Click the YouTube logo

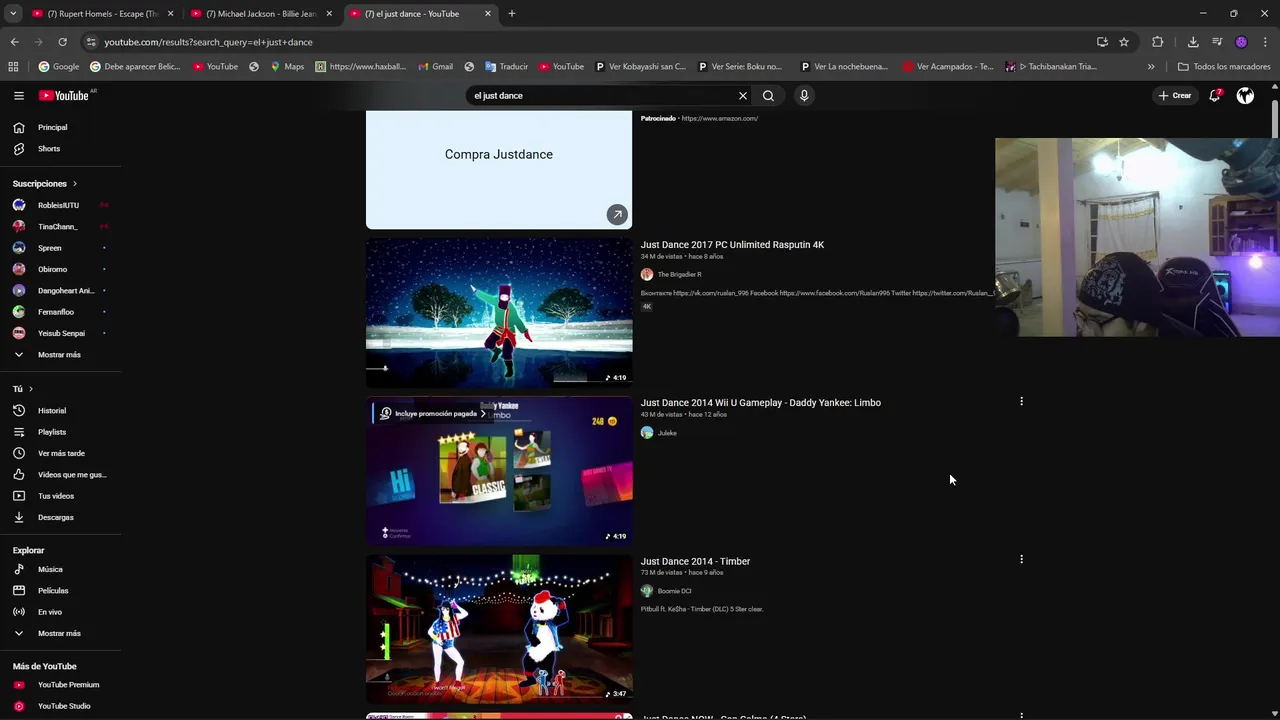(64, 96)
